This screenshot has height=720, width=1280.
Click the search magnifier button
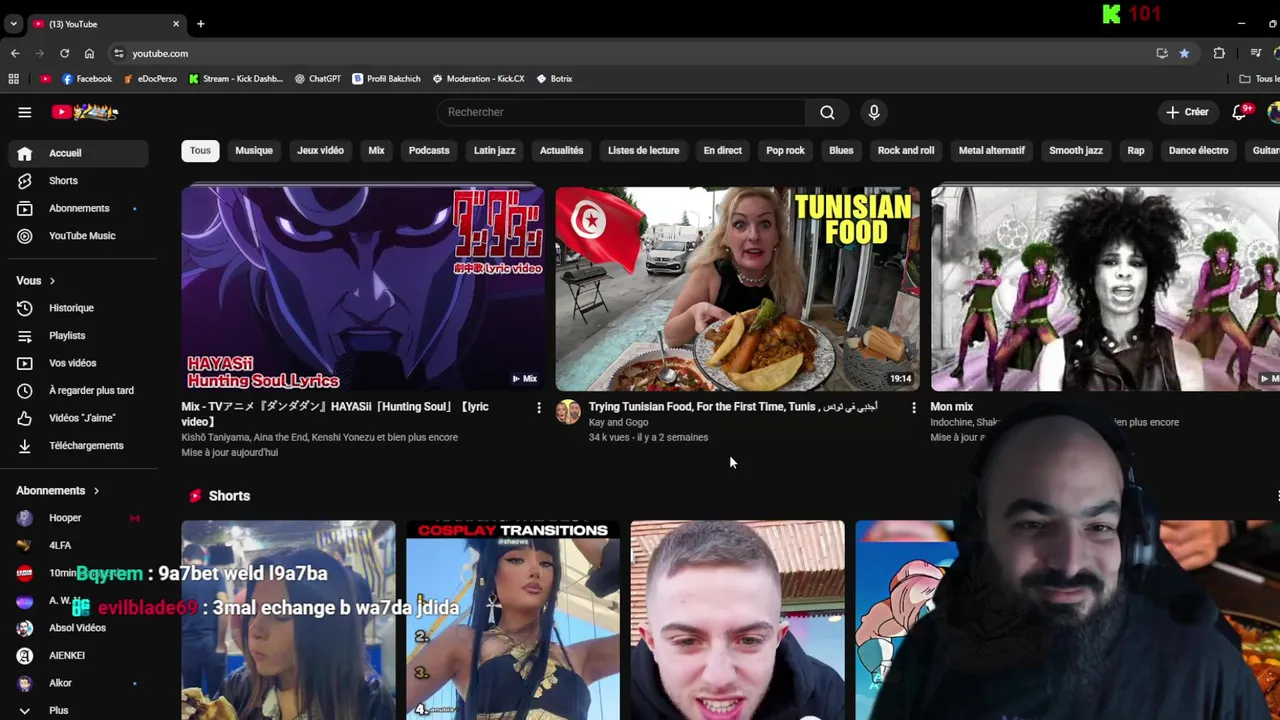827,112
